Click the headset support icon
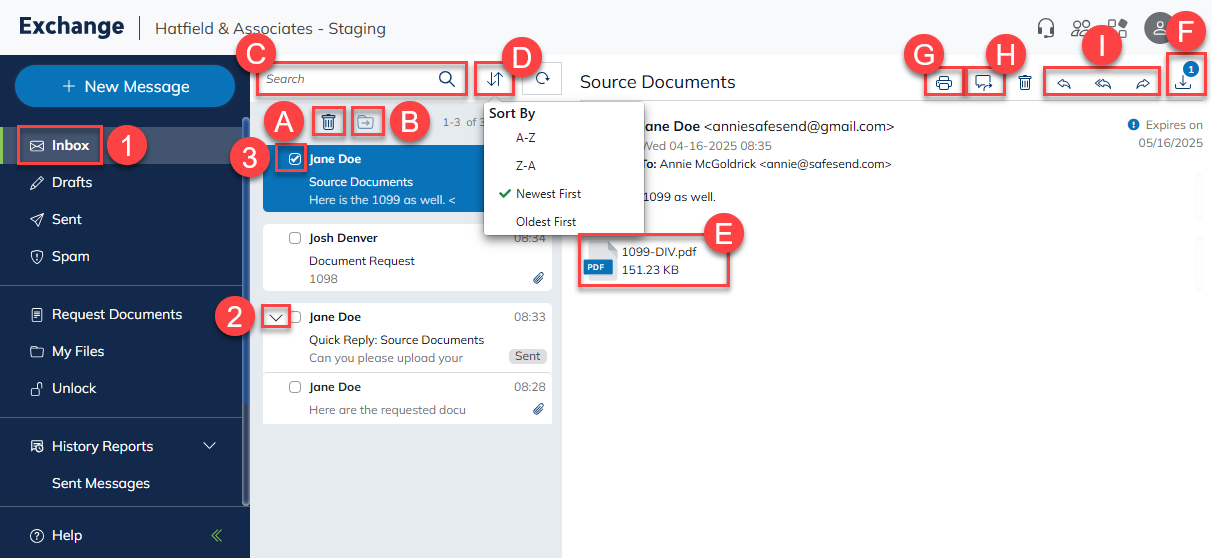This screenshot has height=558, width=1212. point(1046,28)
